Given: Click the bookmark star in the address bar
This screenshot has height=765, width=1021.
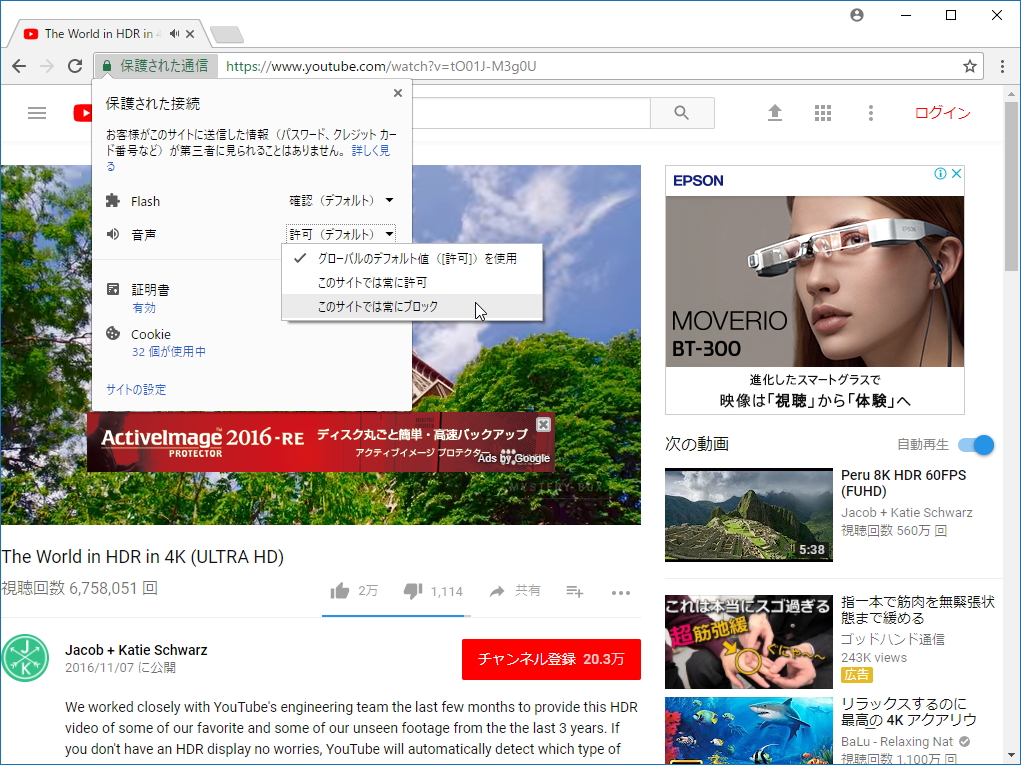Looking at the screenshot, I should (x=968, y=65).
